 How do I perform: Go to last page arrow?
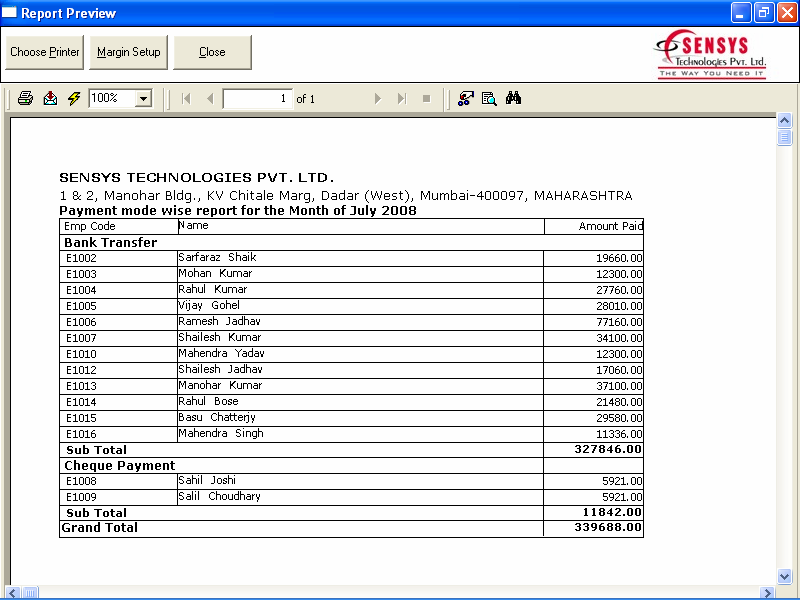(402, 98)
